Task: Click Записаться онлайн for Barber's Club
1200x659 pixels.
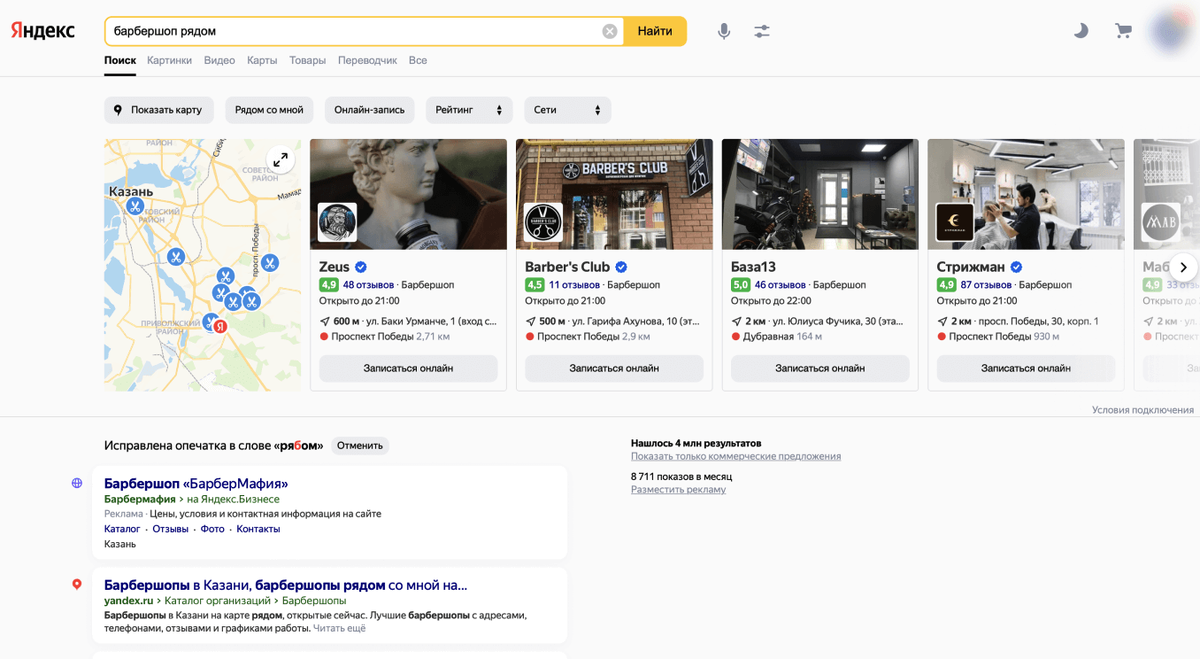Action: point(614,368)
